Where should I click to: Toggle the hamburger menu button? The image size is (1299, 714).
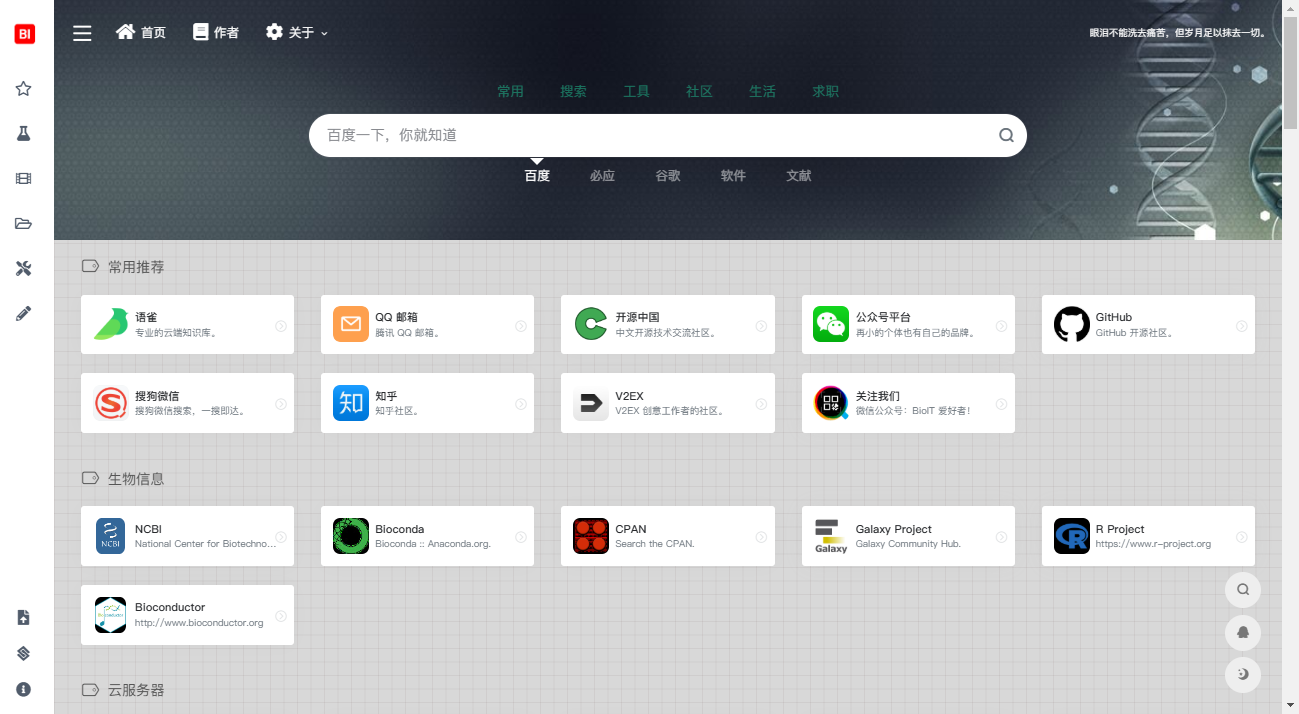pyautogui.click(x=82, y=33)
